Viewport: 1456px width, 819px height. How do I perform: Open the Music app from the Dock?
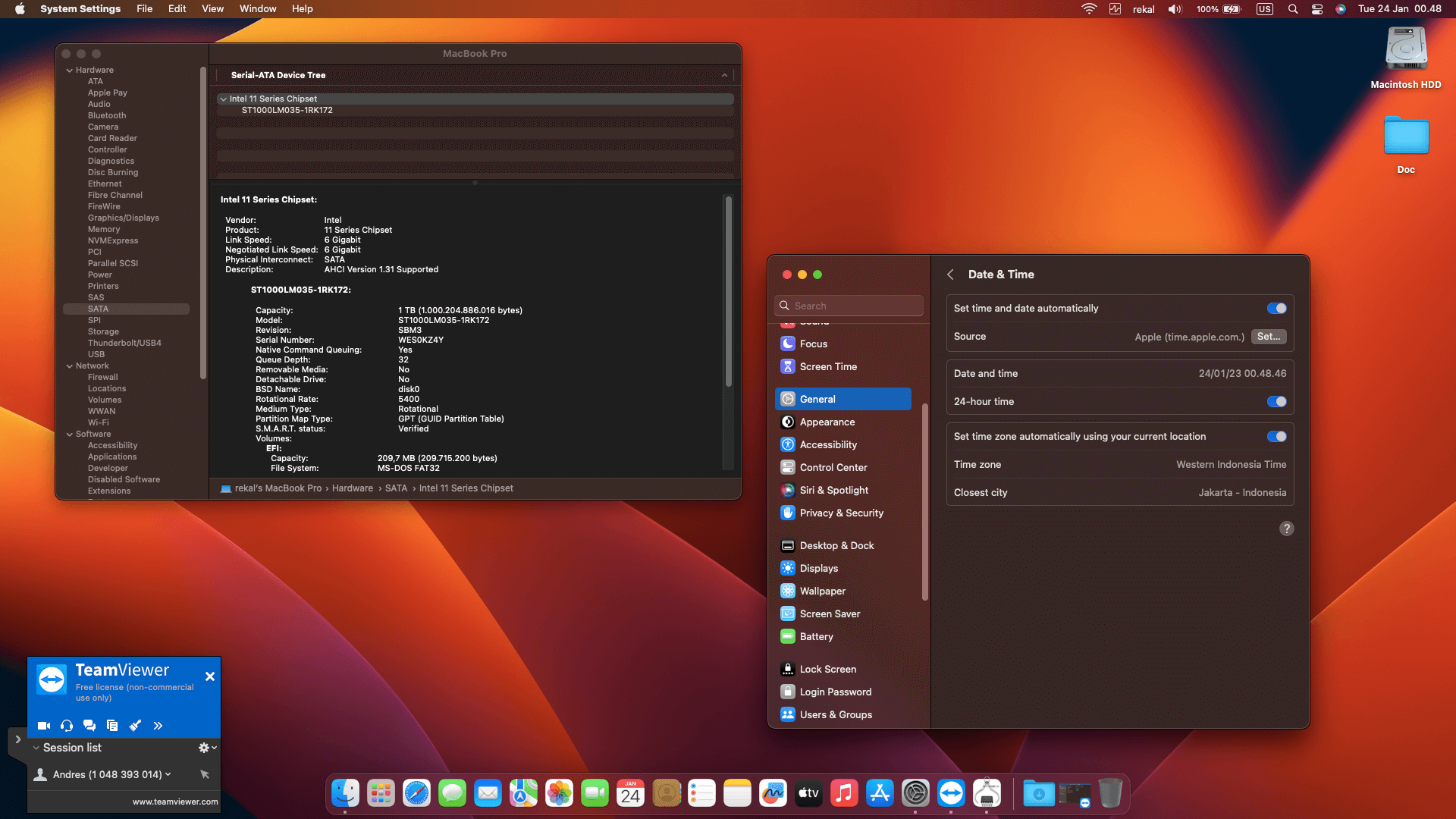tap(844, 792)
